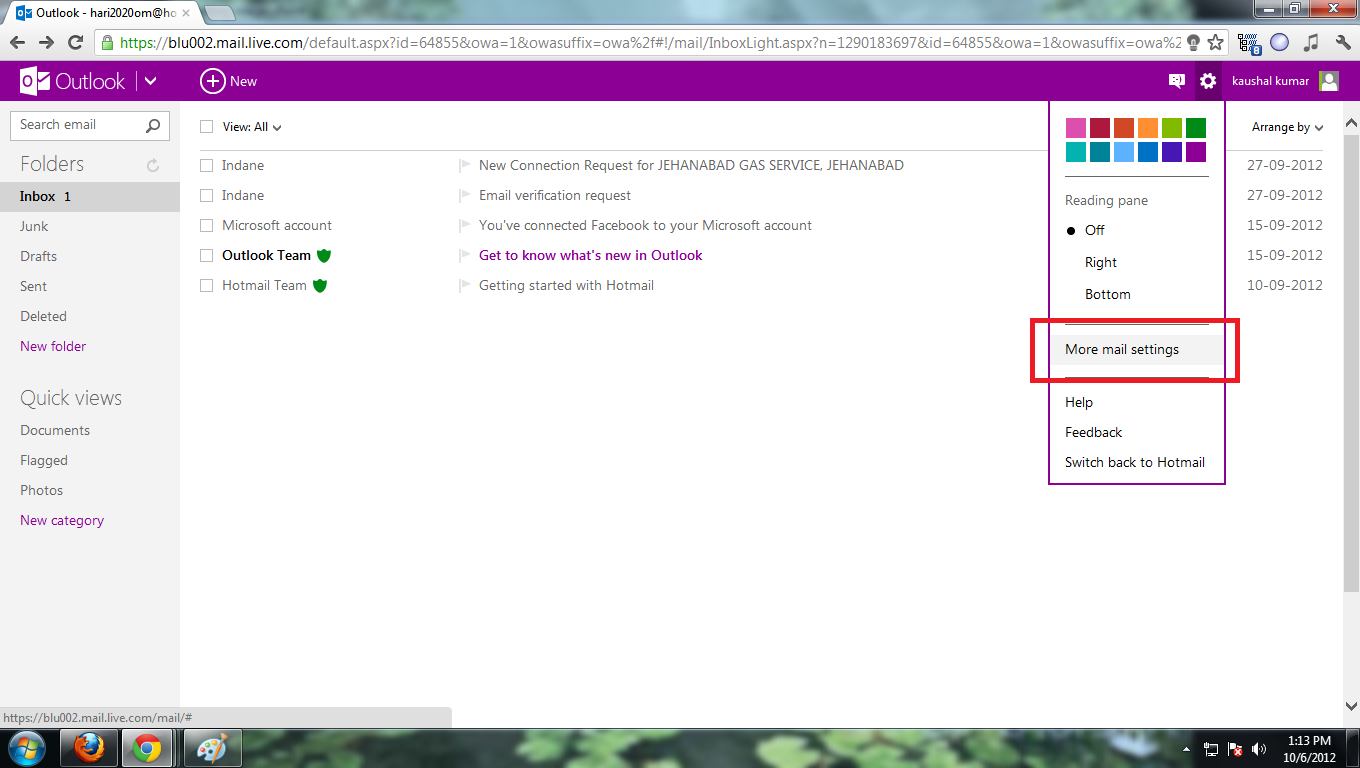Go back using the browser back arrow
Viewport: 1360px width, 768px height.
click(18, 43)
